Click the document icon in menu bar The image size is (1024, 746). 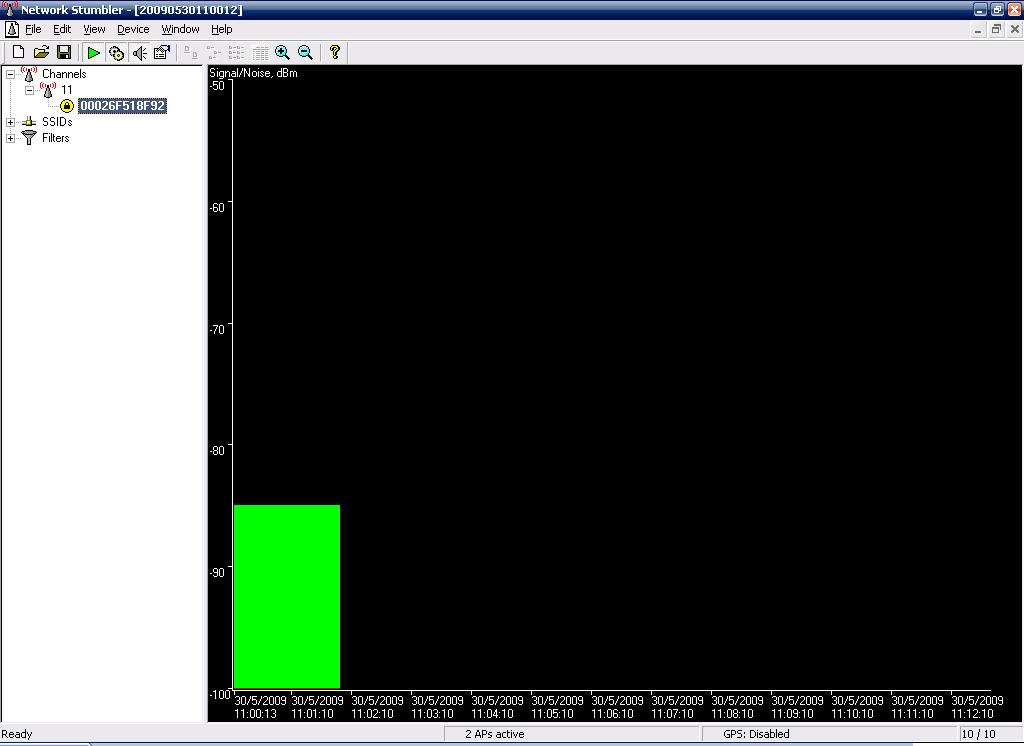[x=12, y=29]
